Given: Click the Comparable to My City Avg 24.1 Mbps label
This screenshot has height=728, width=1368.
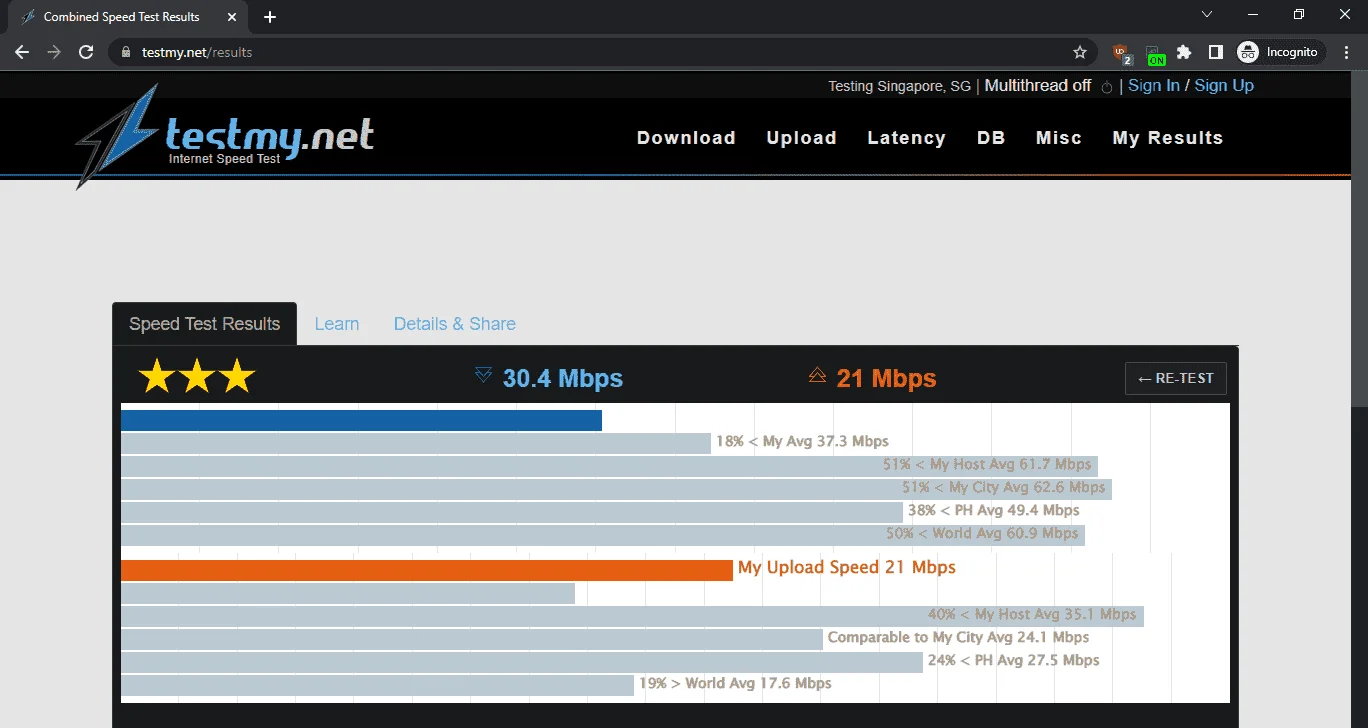Looking at the screenshot, I should pos(958,637).
